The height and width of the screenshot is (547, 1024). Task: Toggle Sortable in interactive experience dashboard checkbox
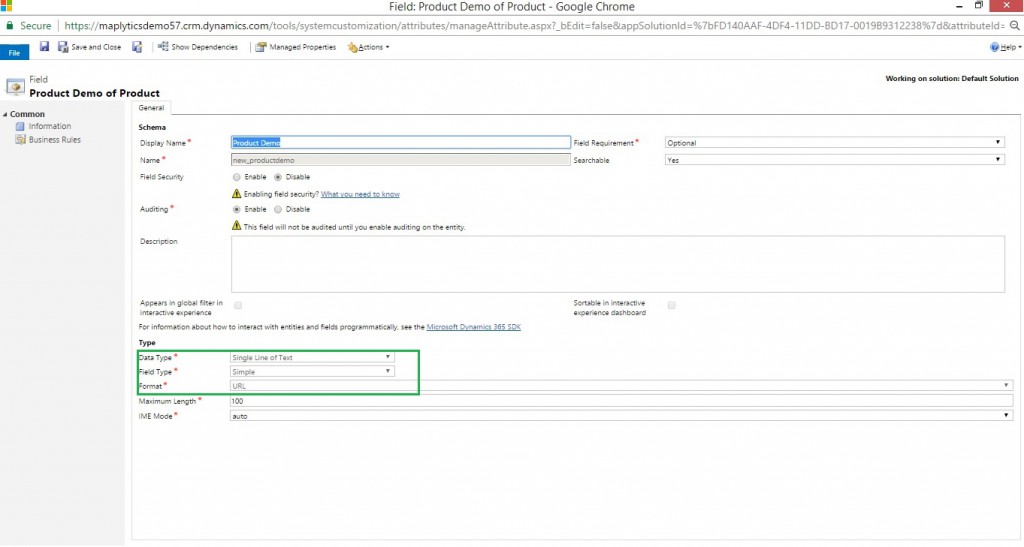point(671,305)
